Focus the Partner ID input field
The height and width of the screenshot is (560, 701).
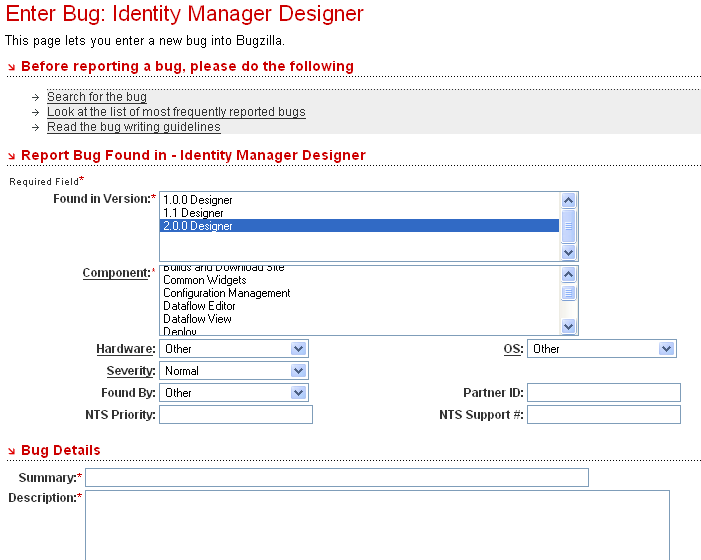603,393
